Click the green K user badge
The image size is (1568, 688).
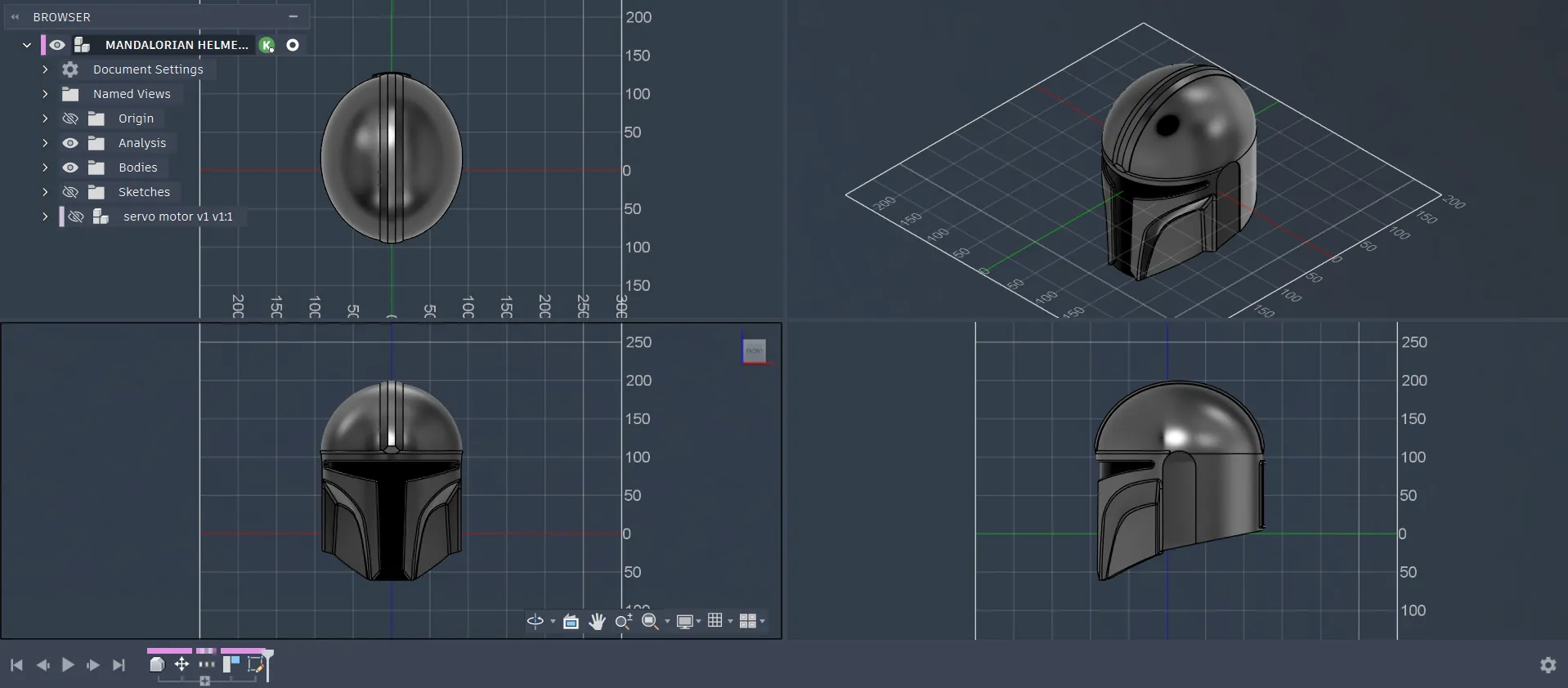267,45
